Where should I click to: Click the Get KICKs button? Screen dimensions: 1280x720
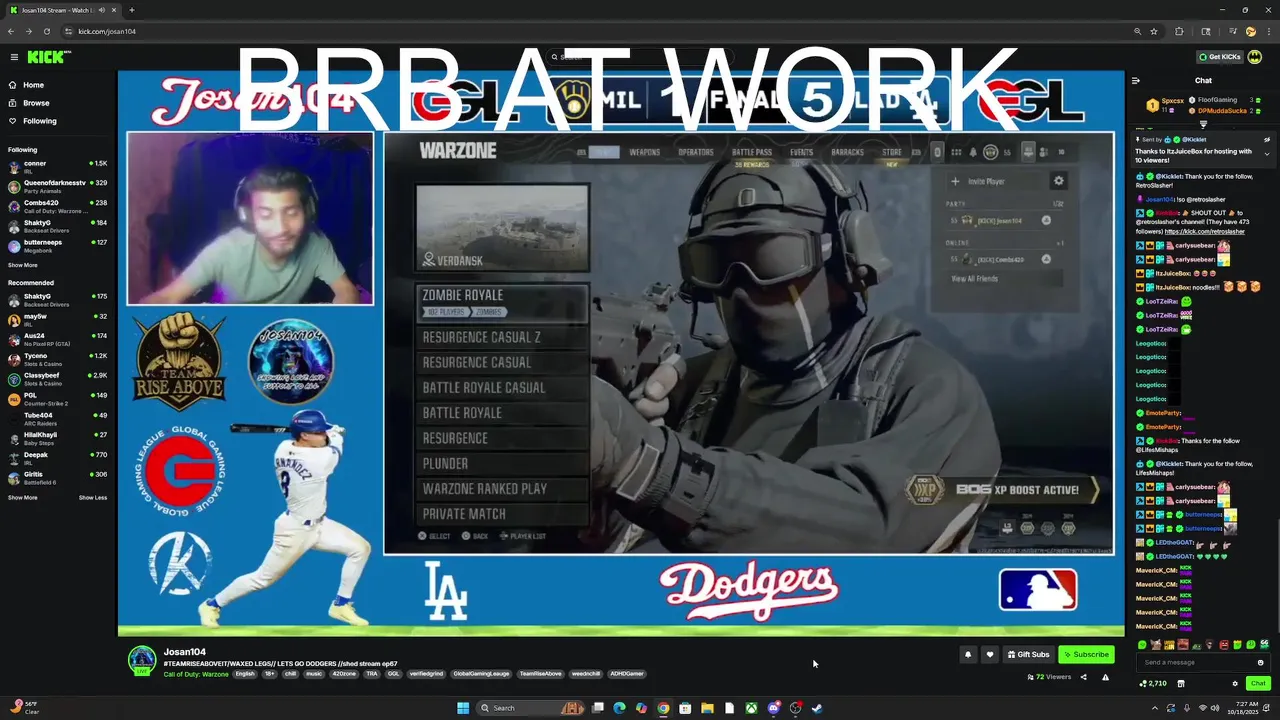point(1220,57)
